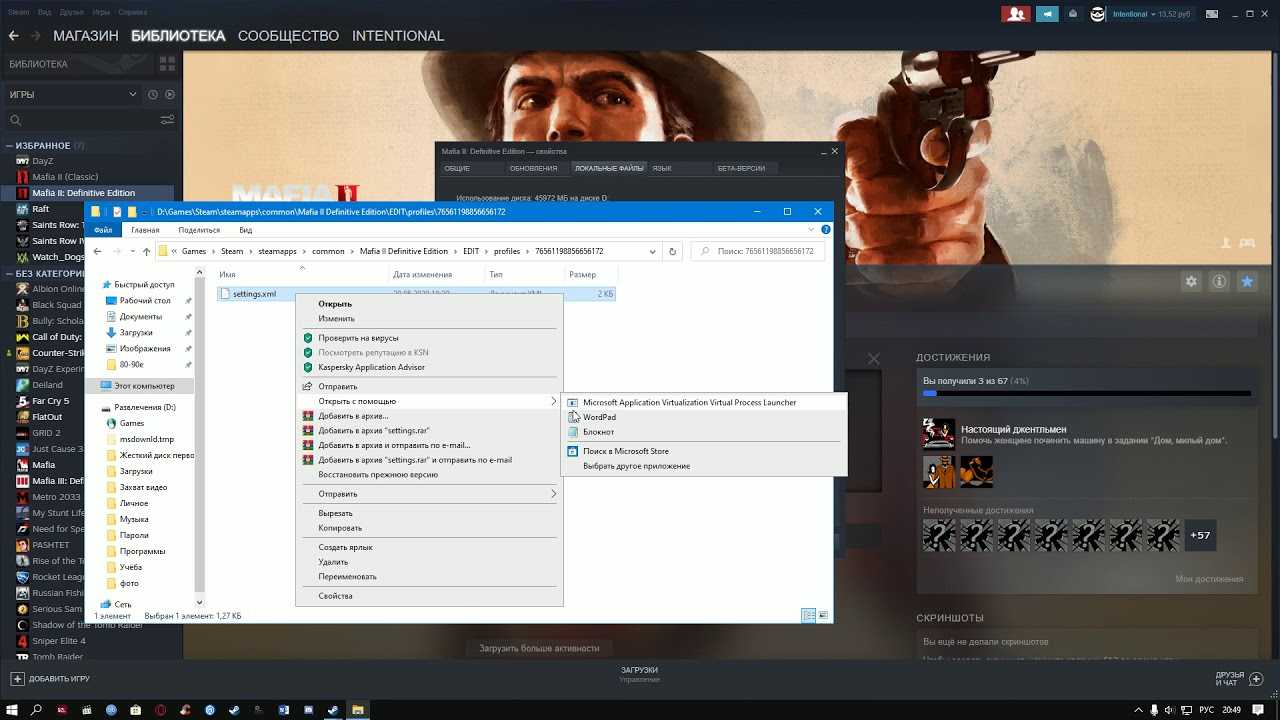Choose "Переименовать" from context menu
Image resolution: width=1280 pixels, height=720 pixels.
429,576
